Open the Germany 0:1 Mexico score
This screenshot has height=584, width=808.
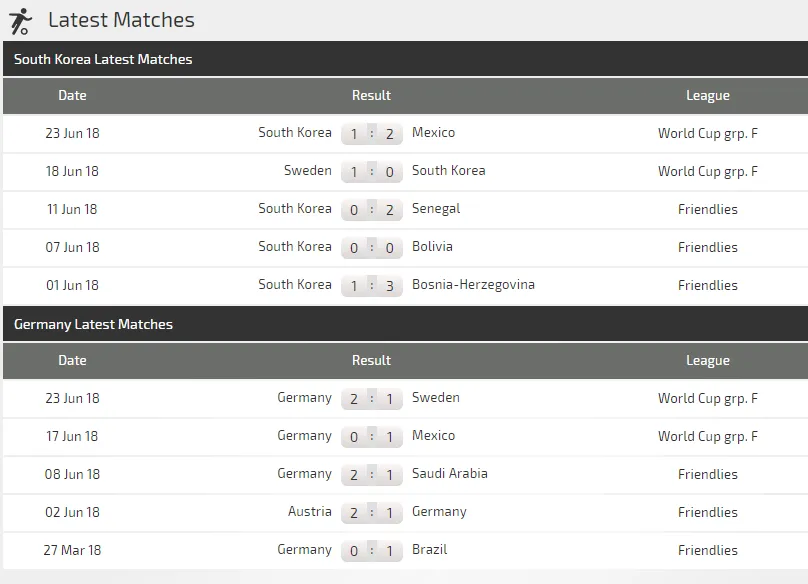(372, 437)
